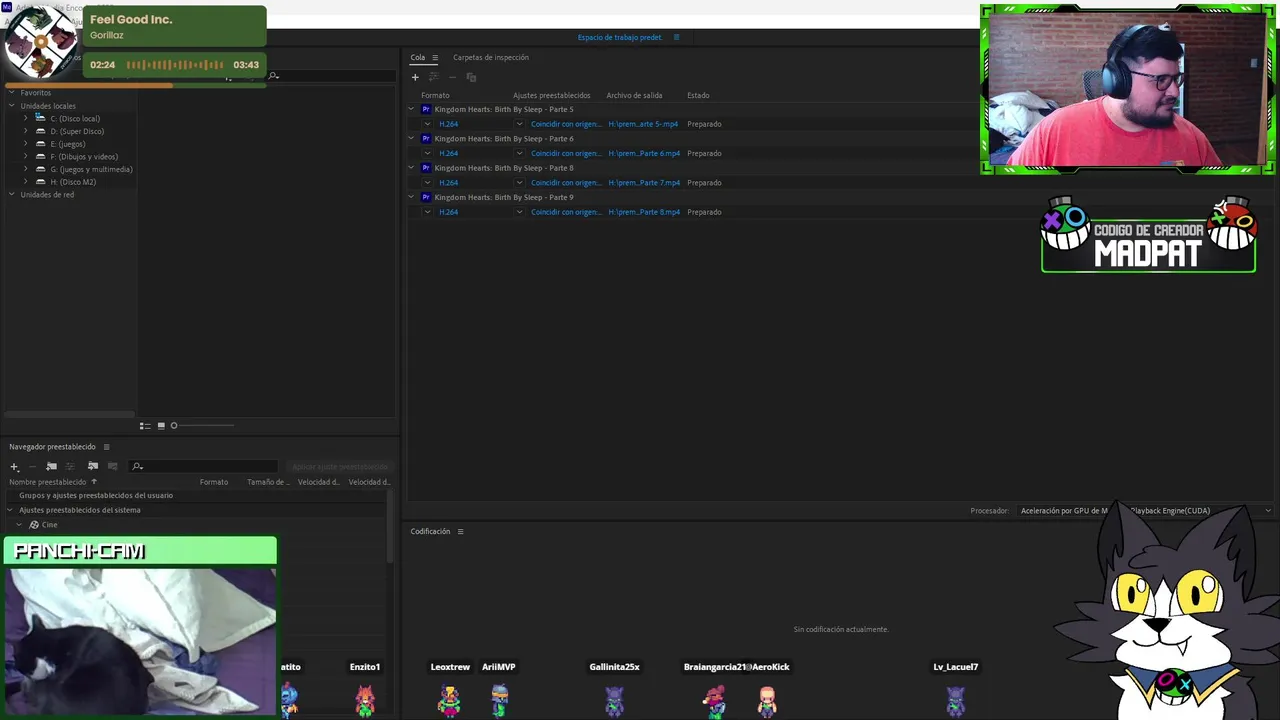The width and height of the screenshot is (1280, 720).
Task: Open the Procesador renderer dropdown
Action: (1144, 511)
